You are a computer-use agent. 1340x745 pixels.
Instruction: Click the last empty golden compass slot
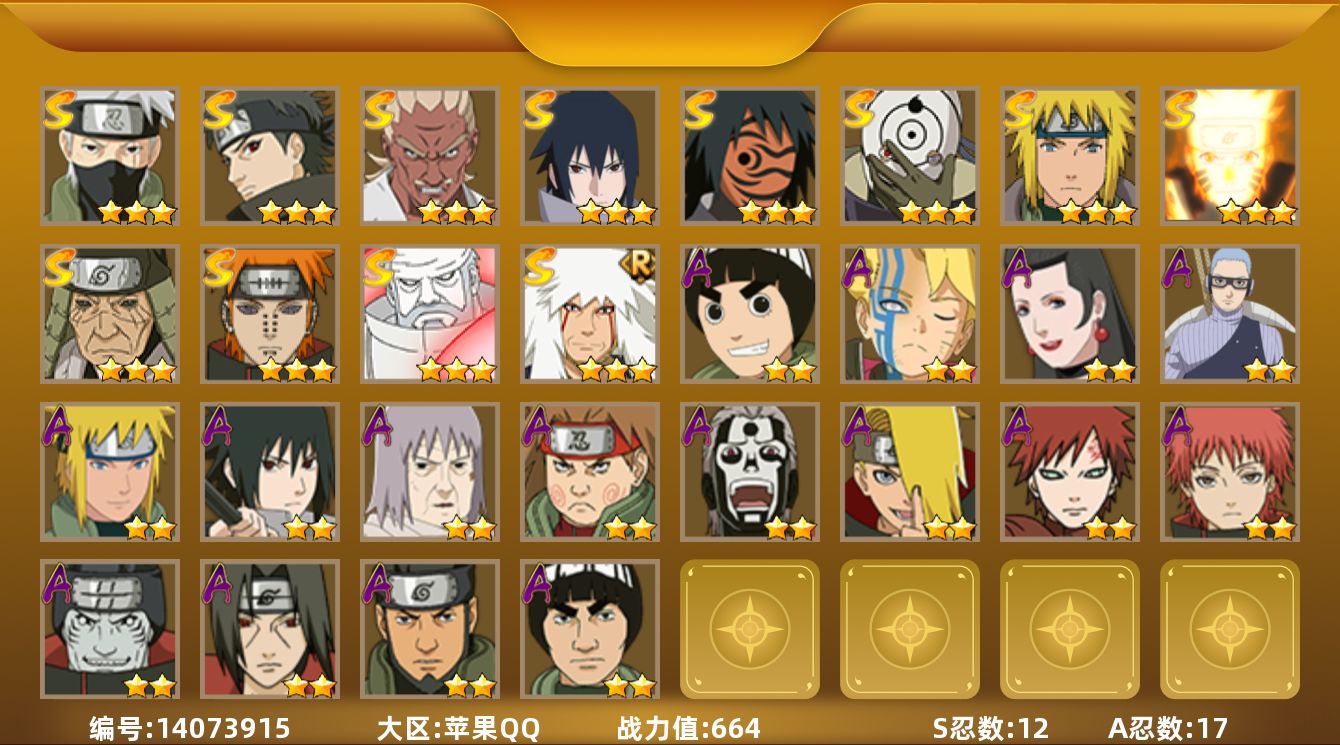click(x=1230, y=629)
